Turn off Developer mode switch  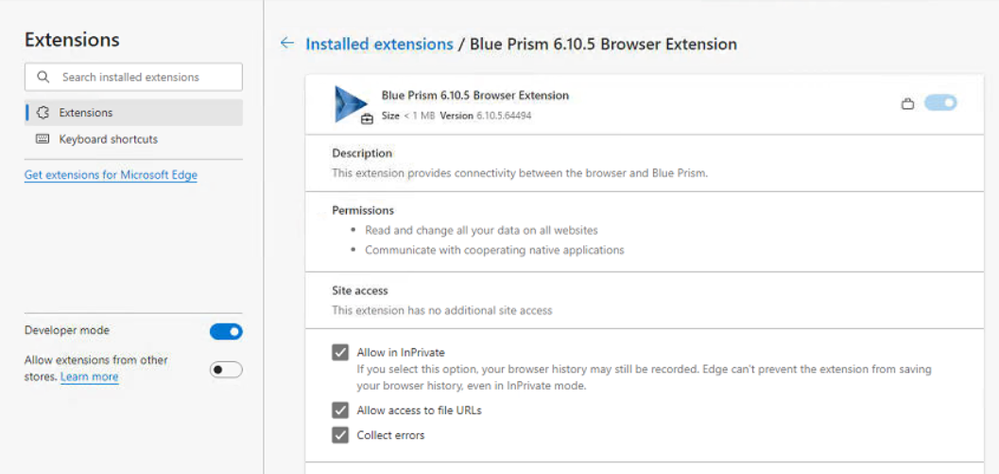click(x=226, y=331)
